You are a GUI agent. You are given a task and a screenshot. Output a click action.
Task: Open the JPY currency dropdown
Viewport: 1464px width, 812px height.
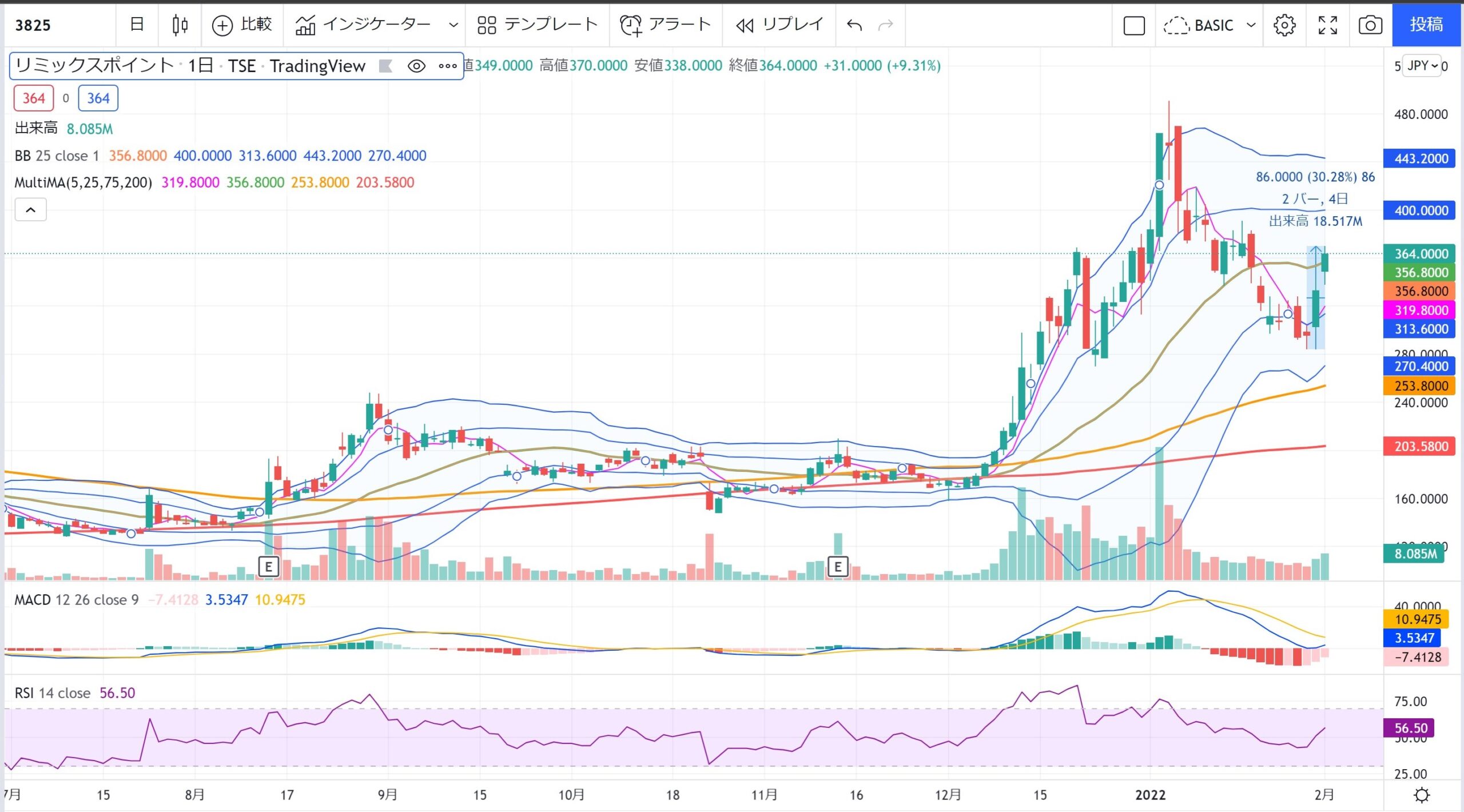click(1422, 66)
